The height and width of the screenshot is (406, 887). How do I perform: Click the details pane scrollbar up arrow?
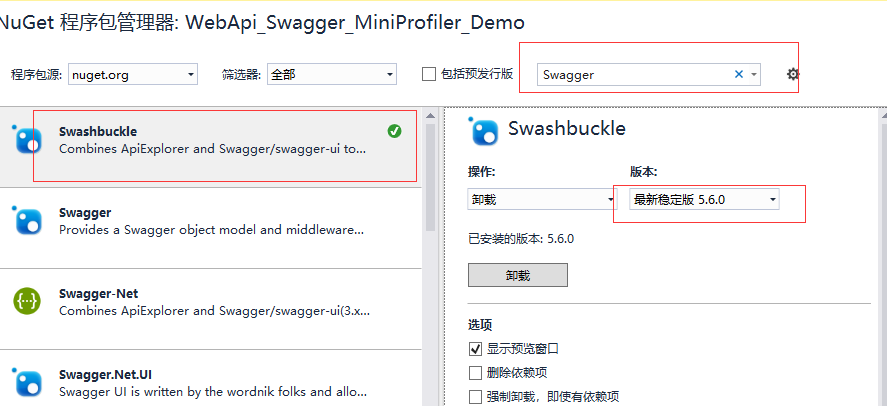(883, 115)
